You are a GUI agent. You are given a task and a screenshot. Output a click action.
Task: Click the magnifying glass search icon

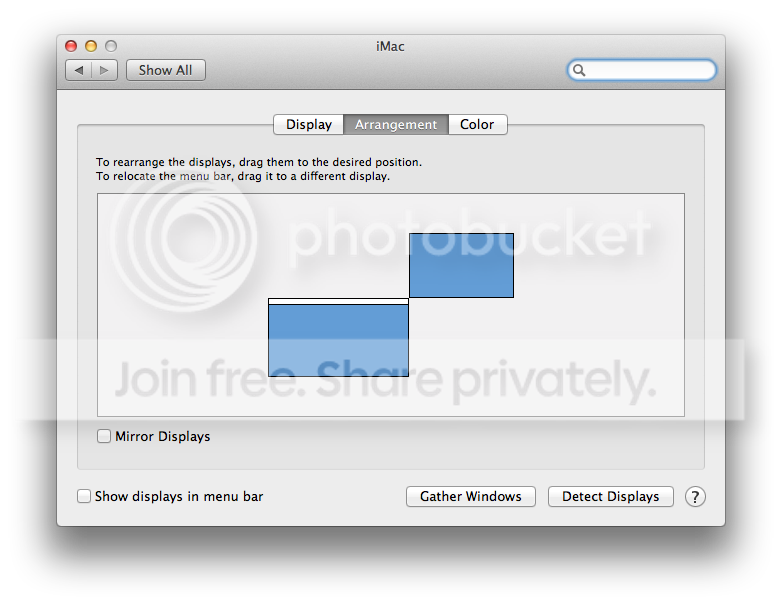[x=579, y=70]
